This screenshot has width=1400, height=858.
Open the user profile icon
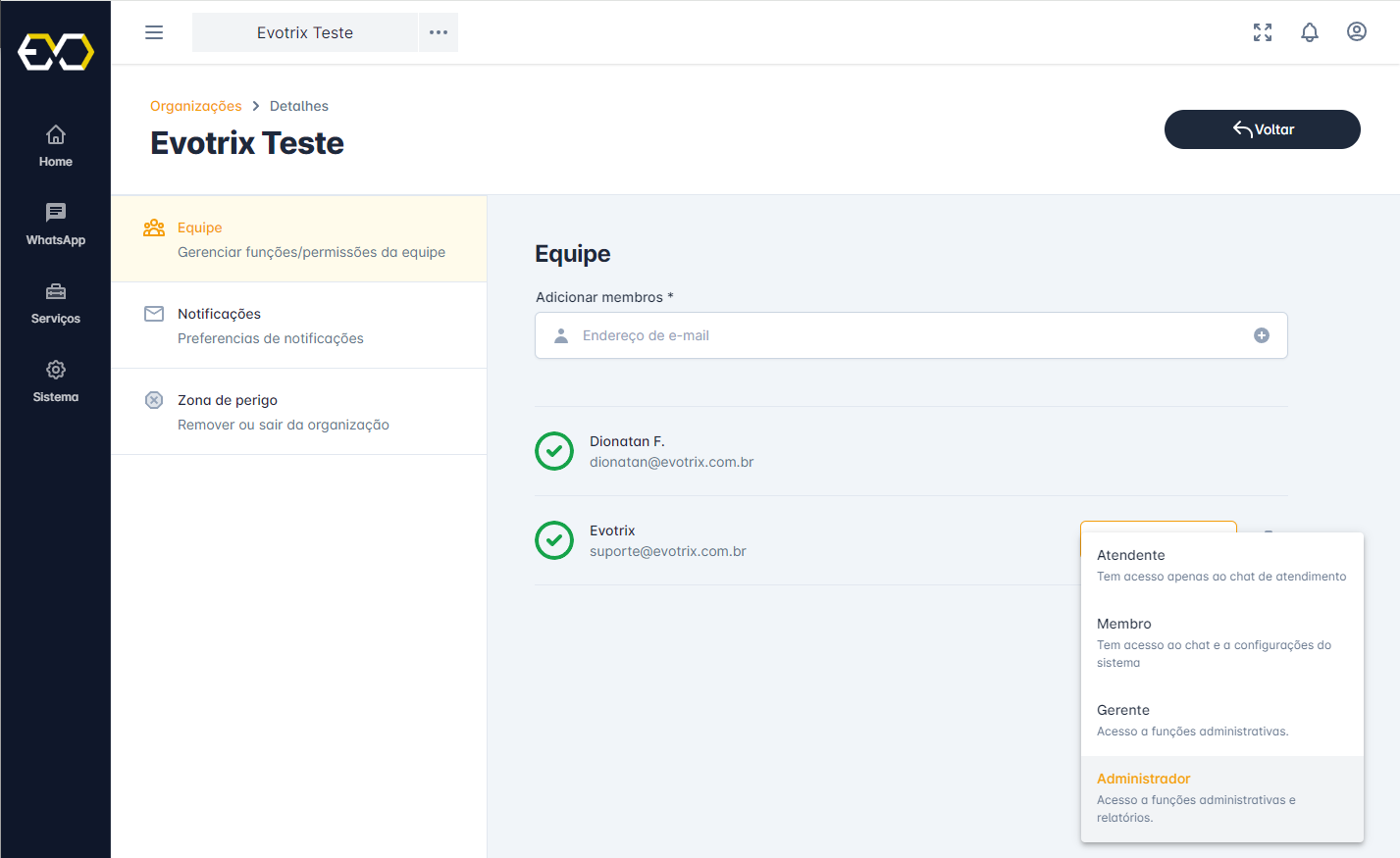click(1357, 32)
